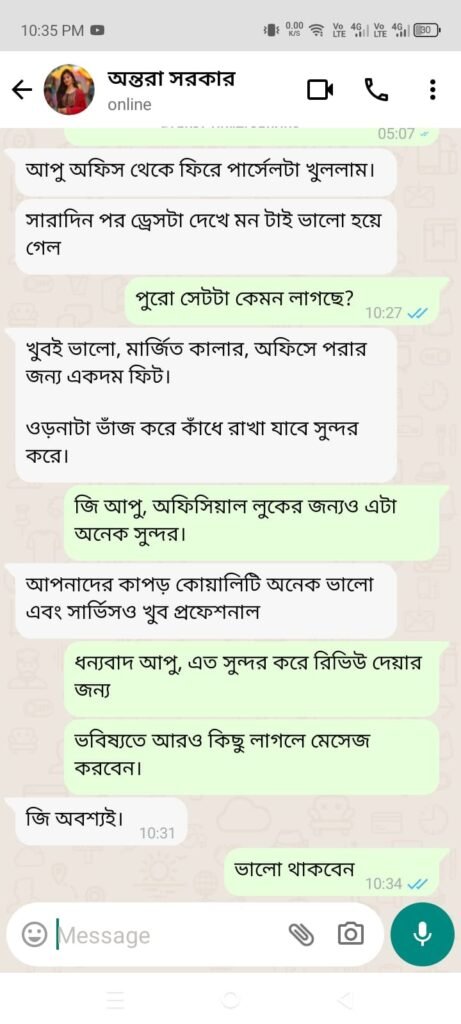Focus the Message input field
Viewport: 461px width, 1024px height.
170,936
